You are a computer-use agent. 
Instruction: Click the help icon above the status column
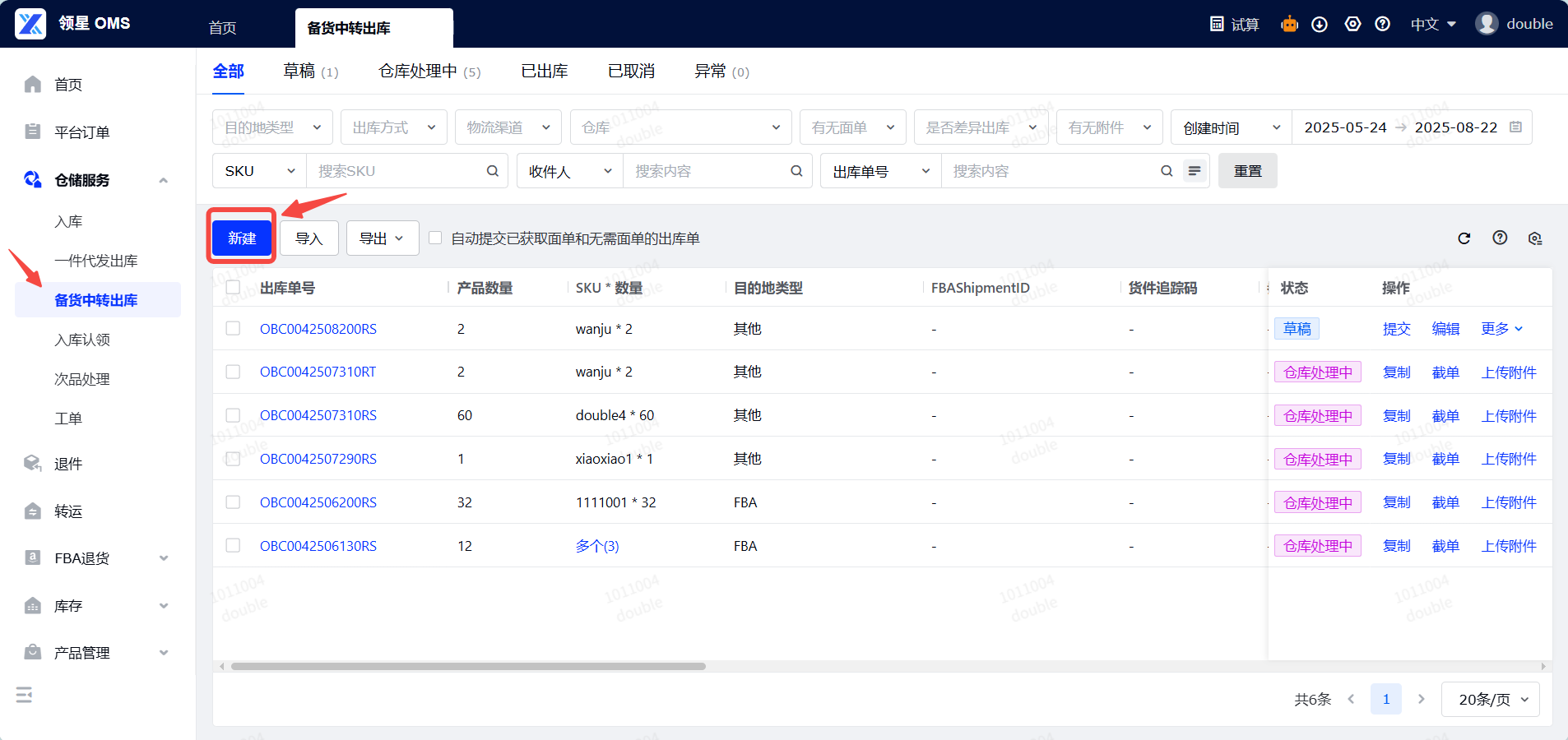tap(1500, 238)
